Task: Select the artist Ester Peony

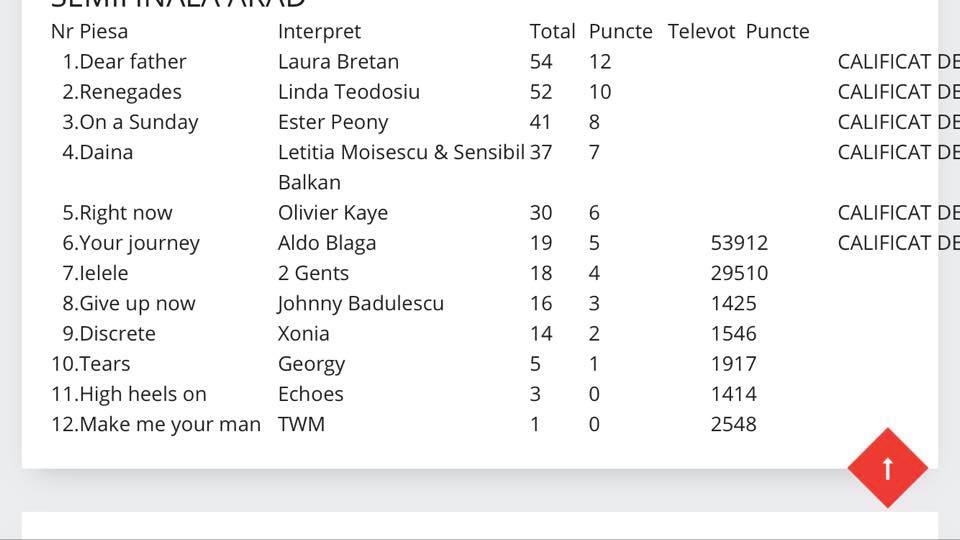Action: point(332,122)
